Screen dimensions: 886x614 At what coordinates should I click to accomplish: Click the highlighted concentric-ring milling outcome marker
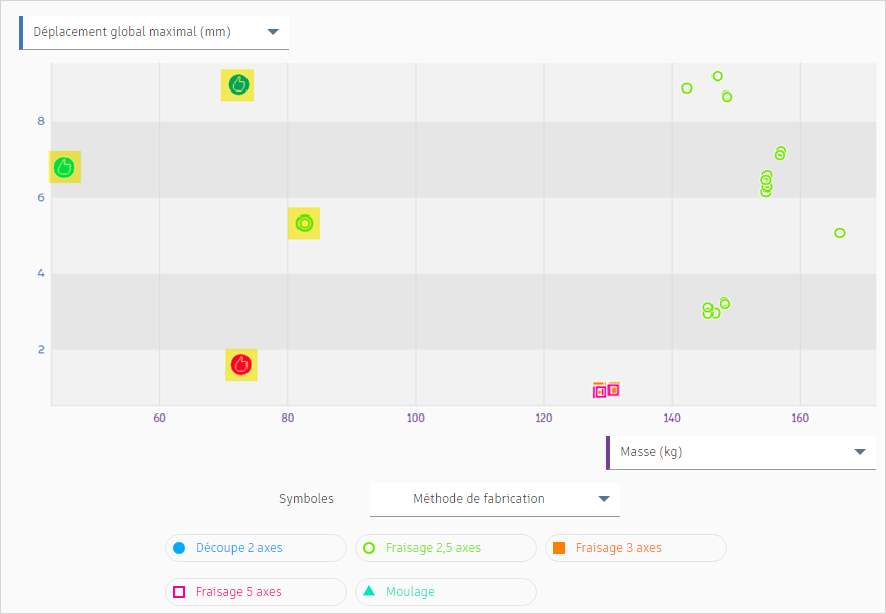click(303, 223)
